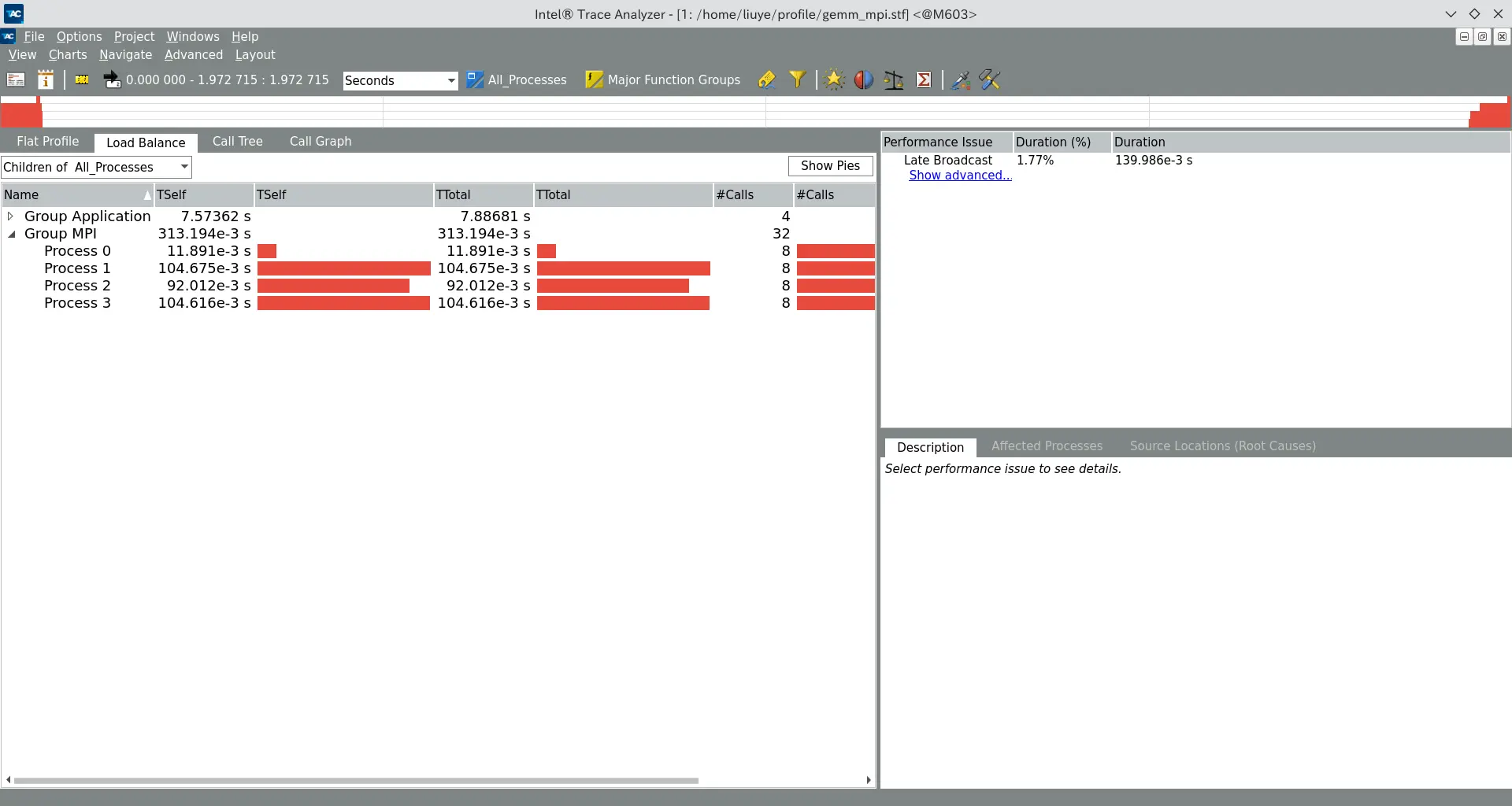Click the horizontal scrollbar under the table
The image size is (1512, 806).
click(356, 781)
